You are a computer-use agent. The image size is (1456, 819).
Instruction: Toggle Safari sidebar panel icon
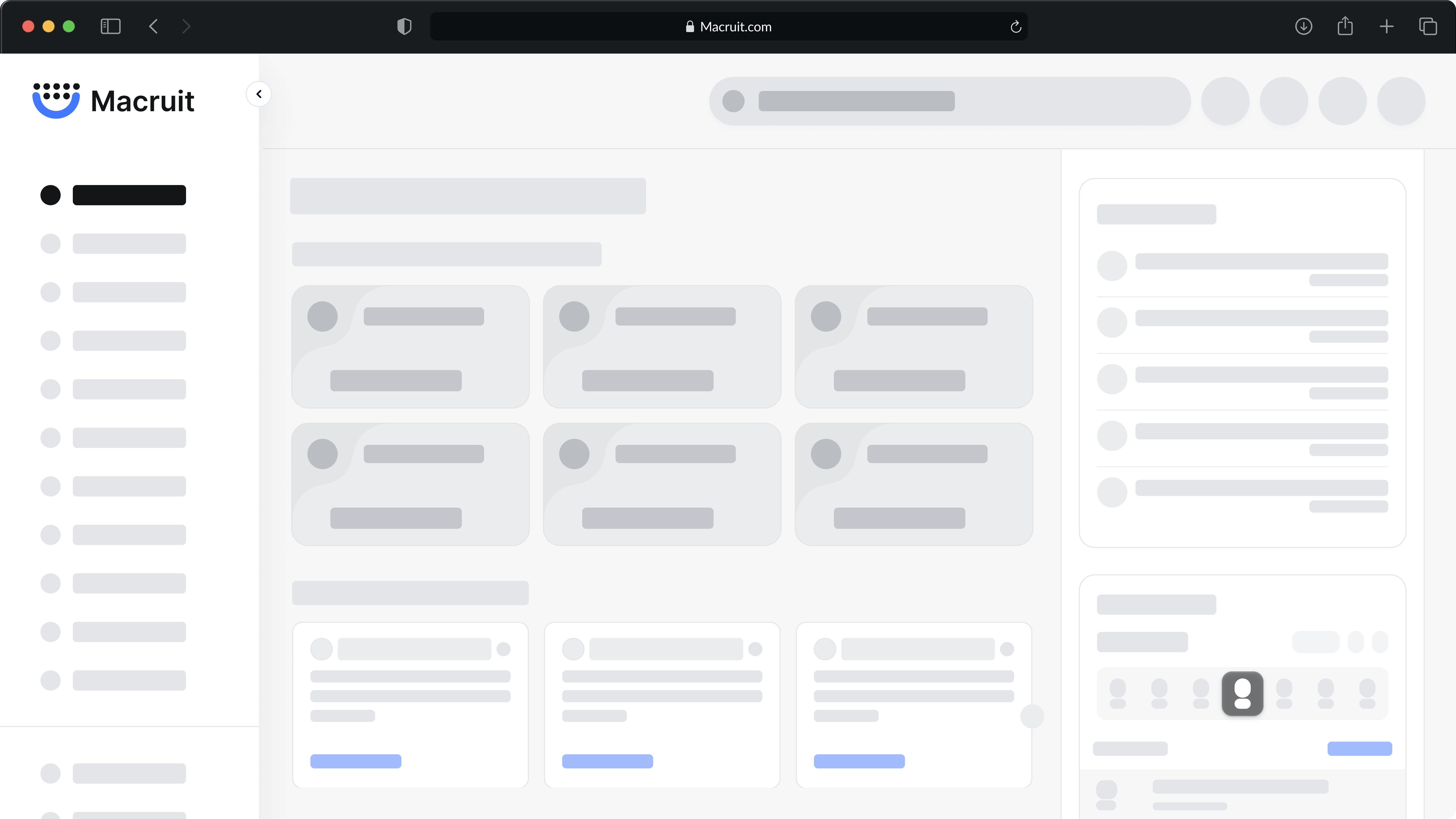pos(110,27)
